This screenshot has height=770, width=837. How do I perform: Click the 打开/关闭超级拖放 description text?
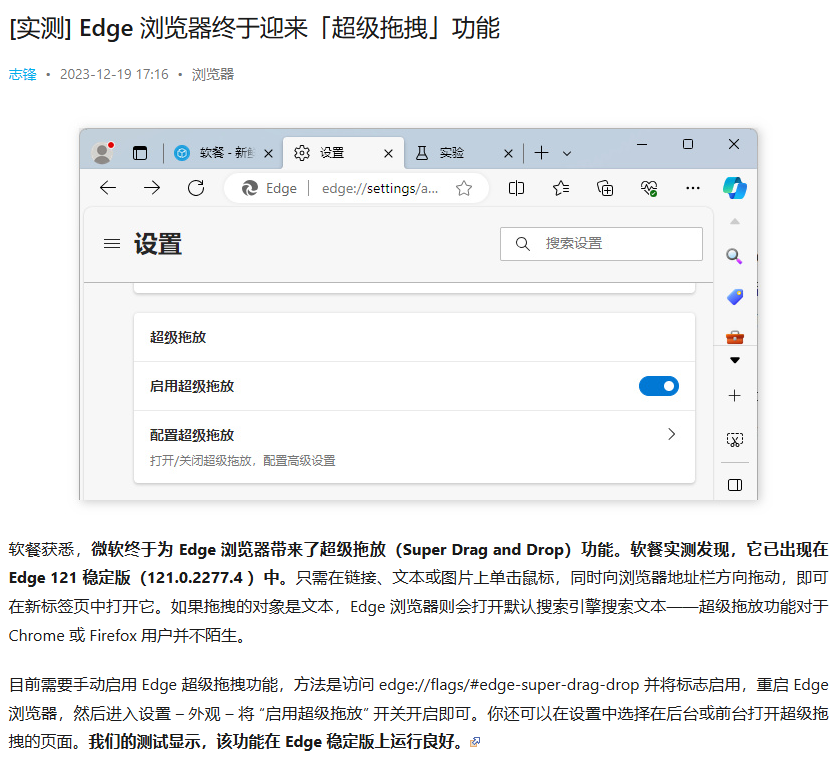(242, 461)
